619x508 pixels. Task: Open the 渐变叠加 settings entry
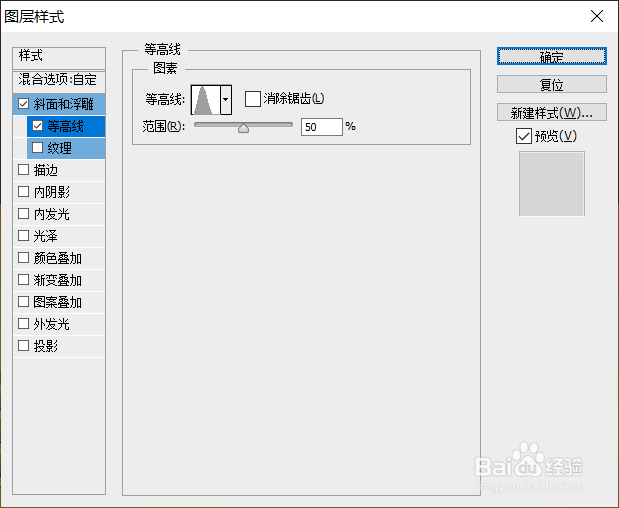coord(59,280)
